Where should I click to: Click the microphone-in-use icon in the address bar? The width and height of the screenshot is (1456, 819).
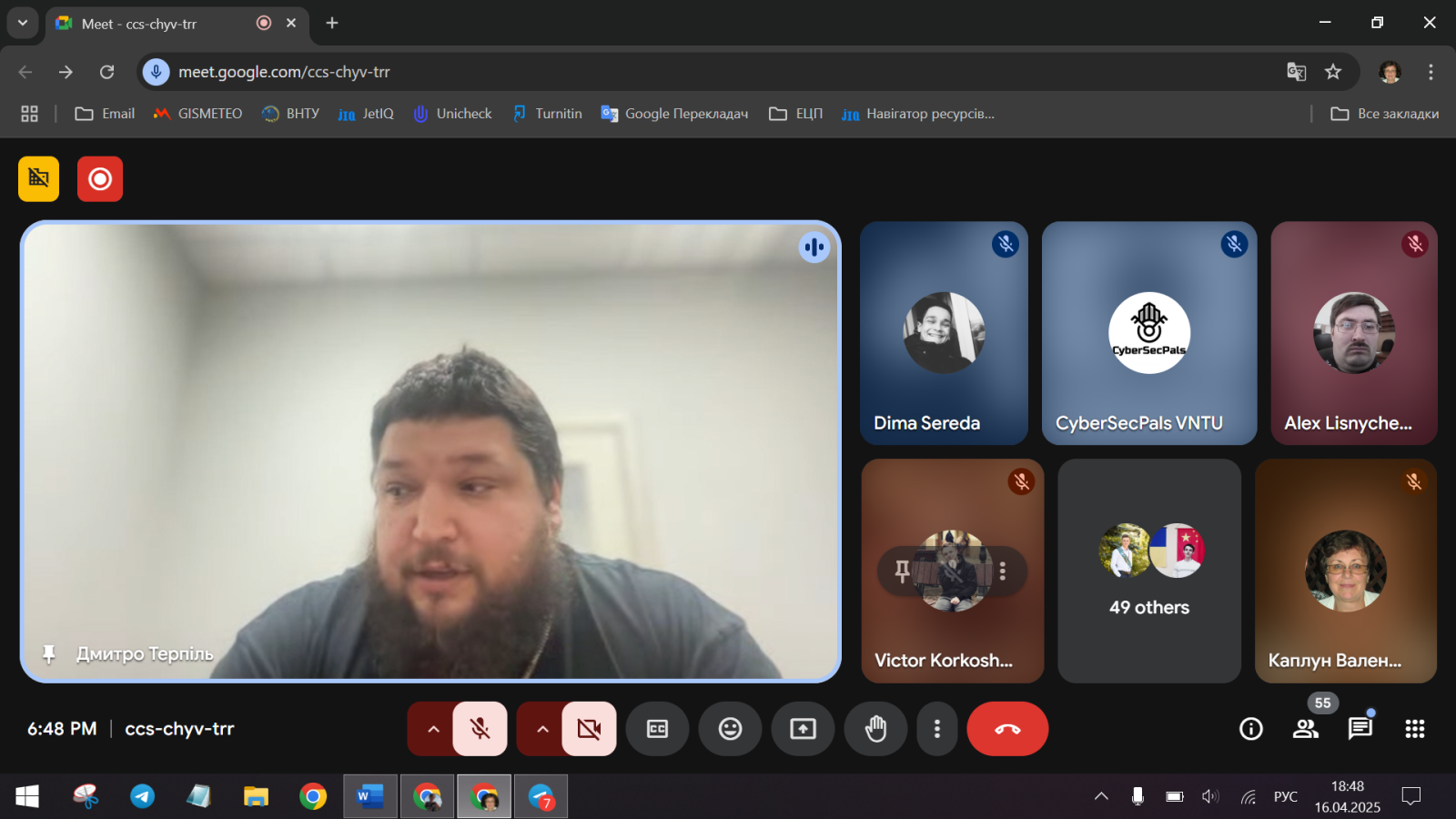pyautogui.click(x=157, y=72)
